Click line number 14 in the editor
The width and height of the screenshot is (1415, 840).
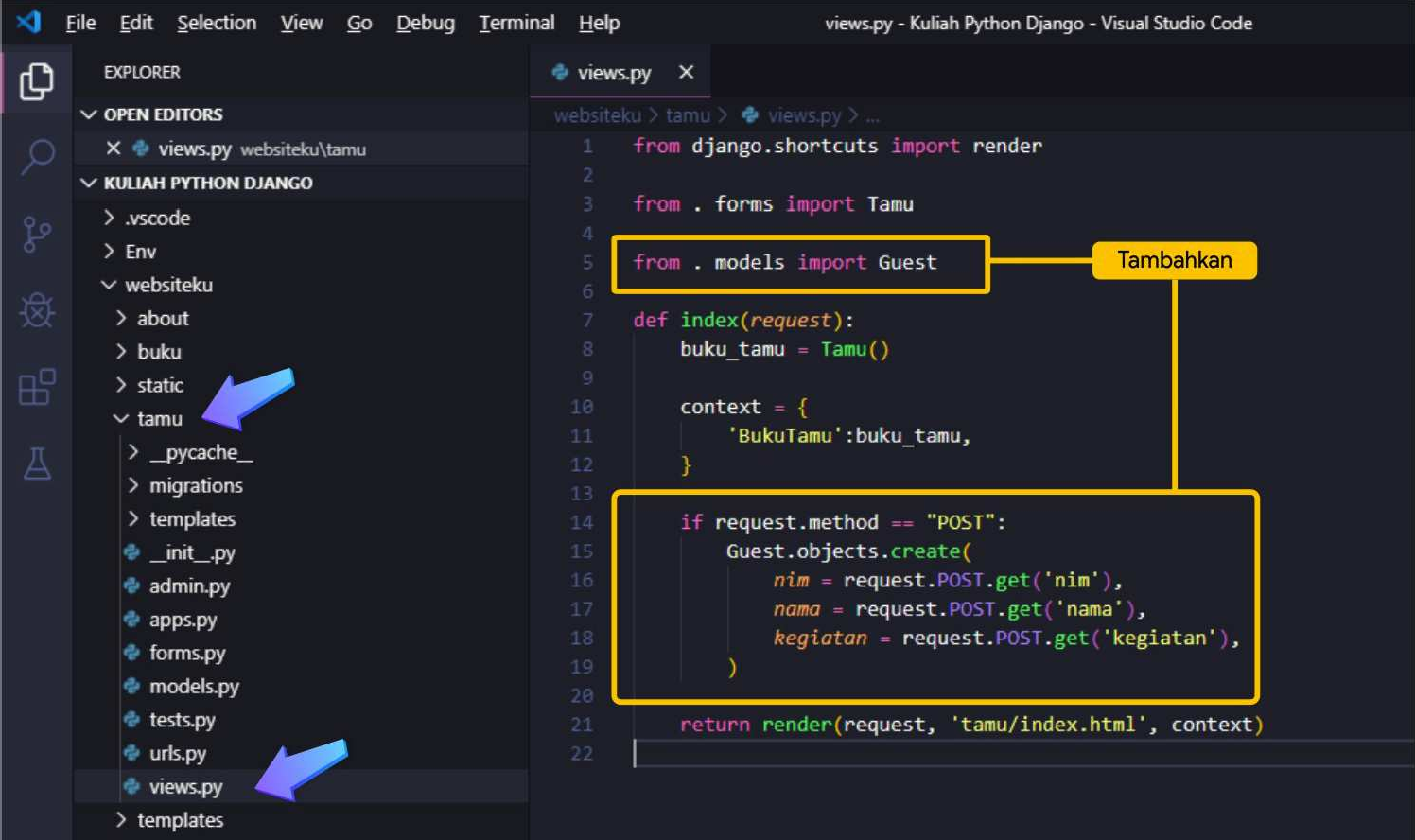point(581,521)
